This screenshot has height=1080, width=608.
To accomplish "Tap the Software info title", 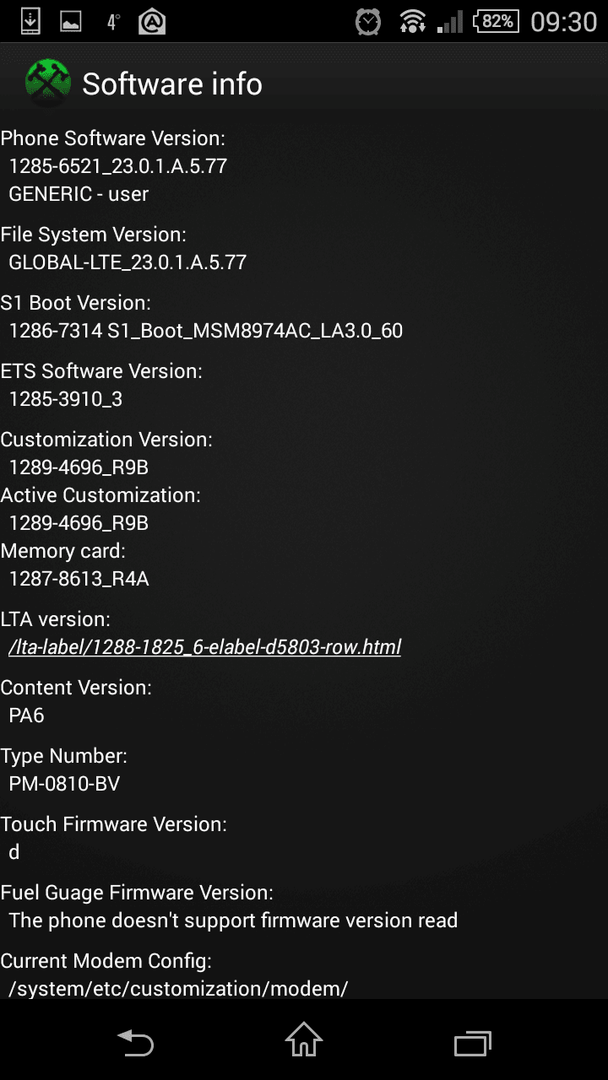I will (172, 84).
